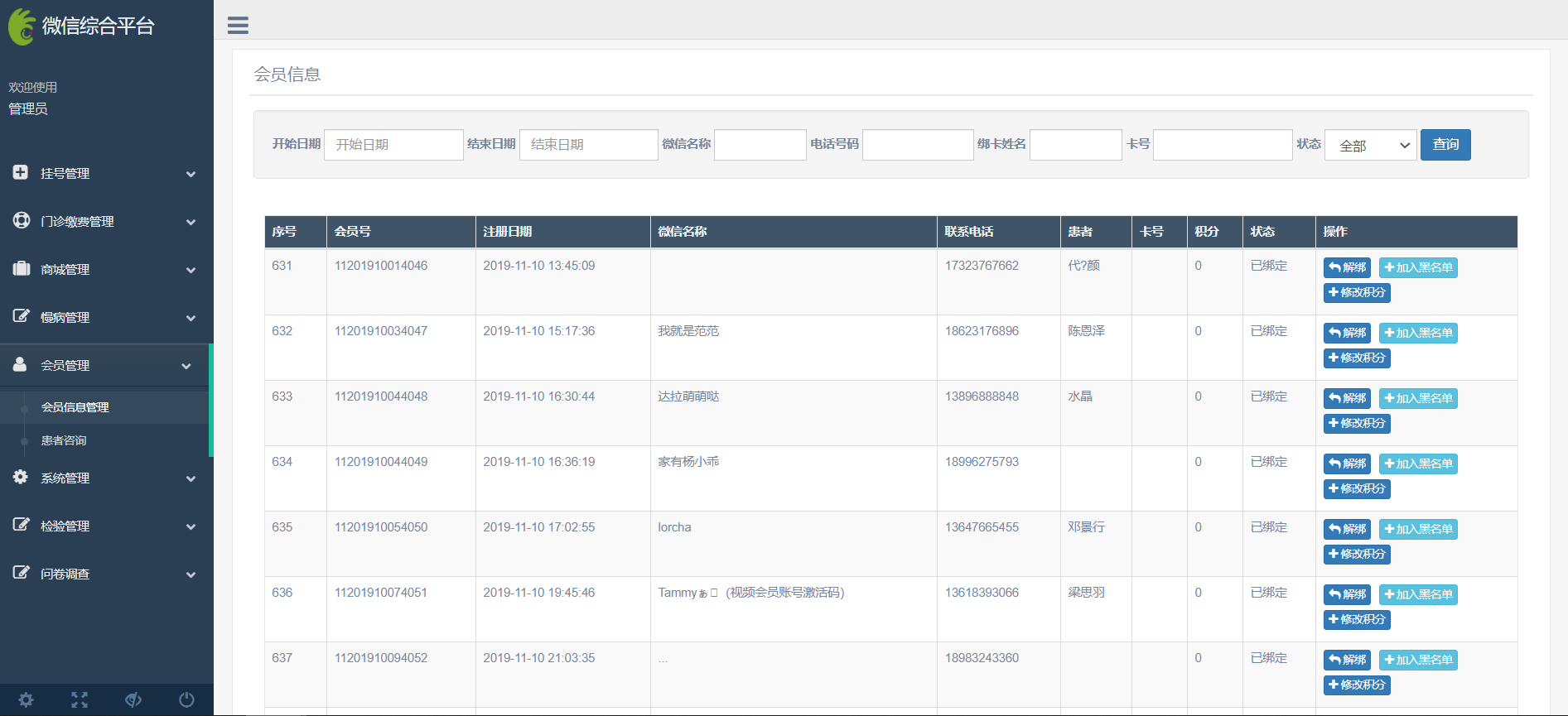Screen dimensions: 1568x716
Task: Click the eye-slash lock icon at sidebar bottom
Action: [x=133, y=699]
